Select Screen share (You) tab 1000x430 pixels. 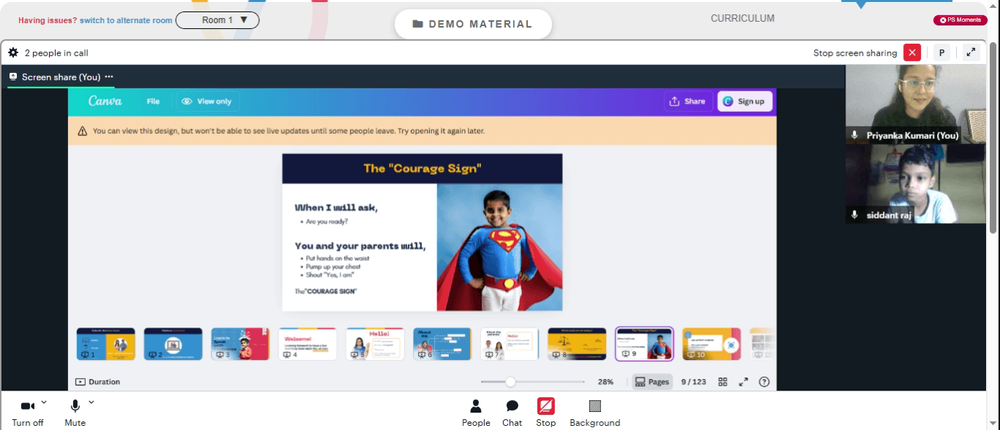tap(61, 77)
